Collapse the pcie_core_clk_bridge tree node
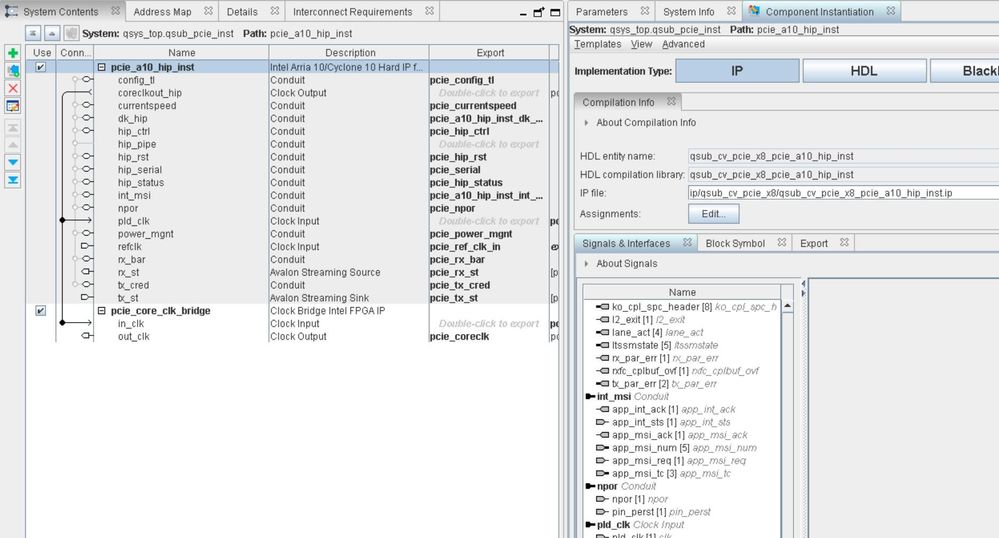This screenshot has width=999, height=538. point(101,310)
